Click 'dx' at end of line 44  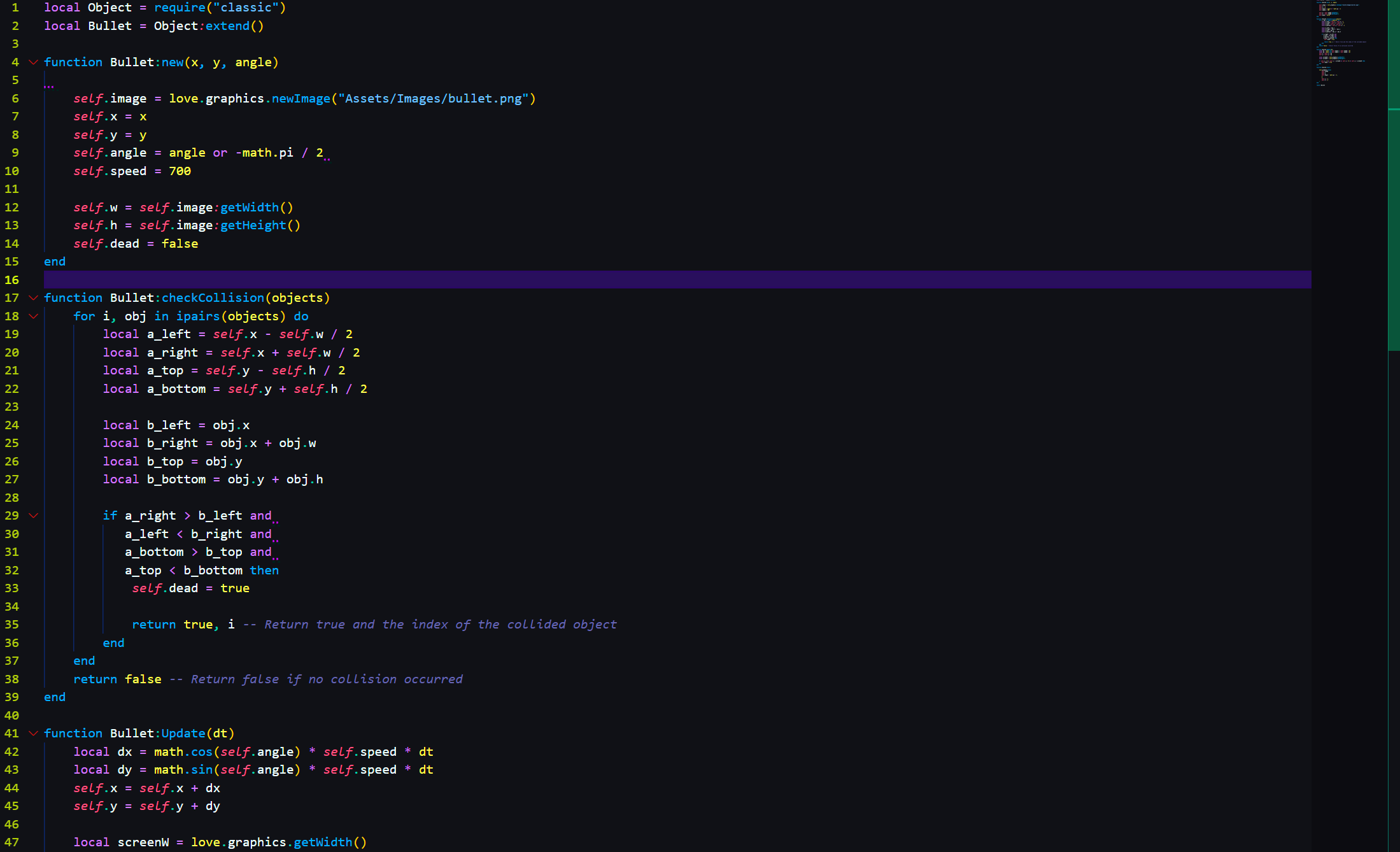pos(213,788)
